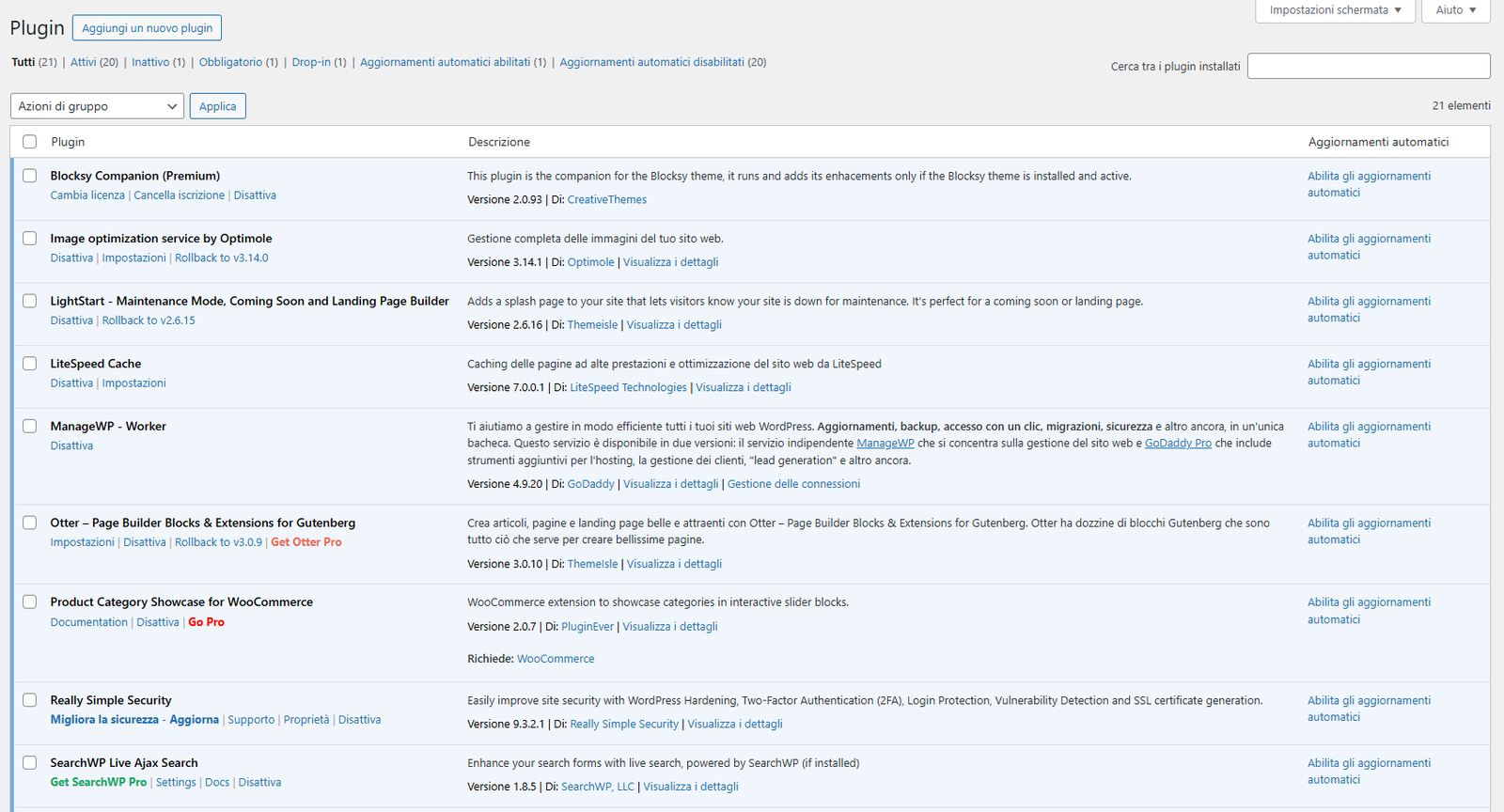Click Rollback to v3.0.9 for Otter
Screen dimensions: 1504x812
click(x=218, y=542)
